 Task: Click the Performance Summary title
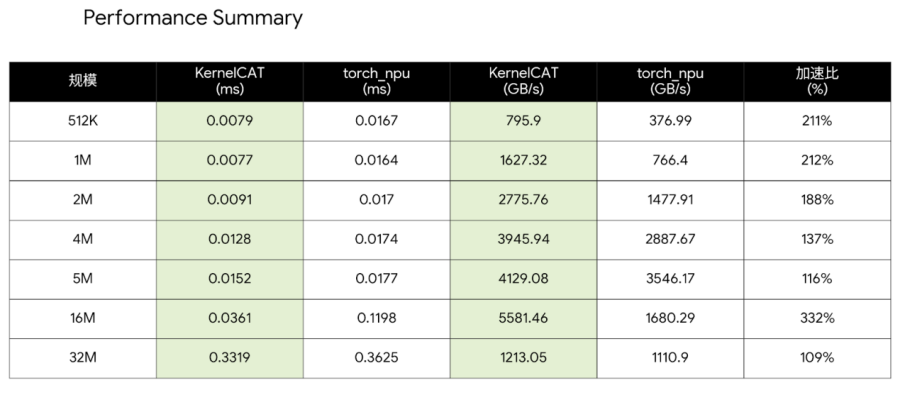tap(193, 18)
